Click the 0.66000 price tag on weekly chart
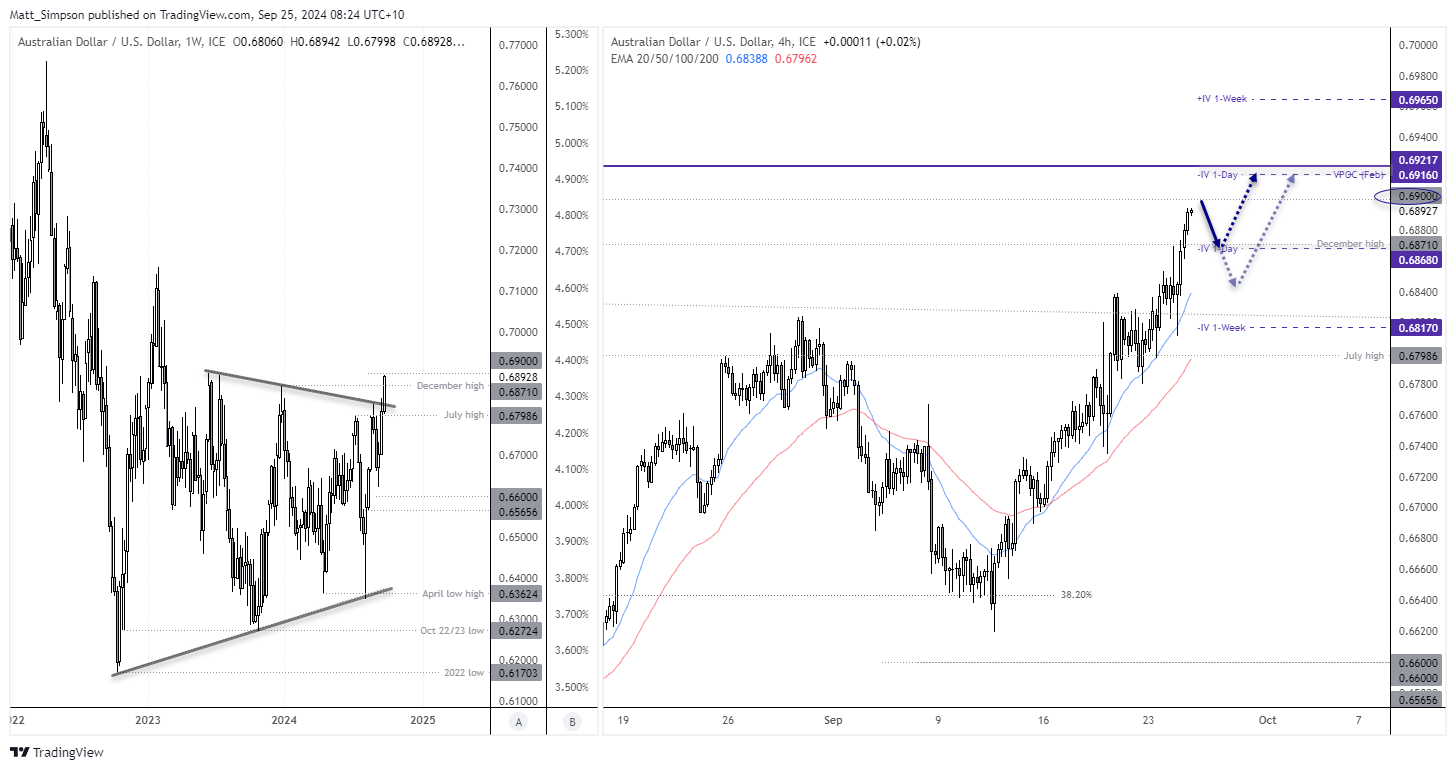 coord(515,496)
